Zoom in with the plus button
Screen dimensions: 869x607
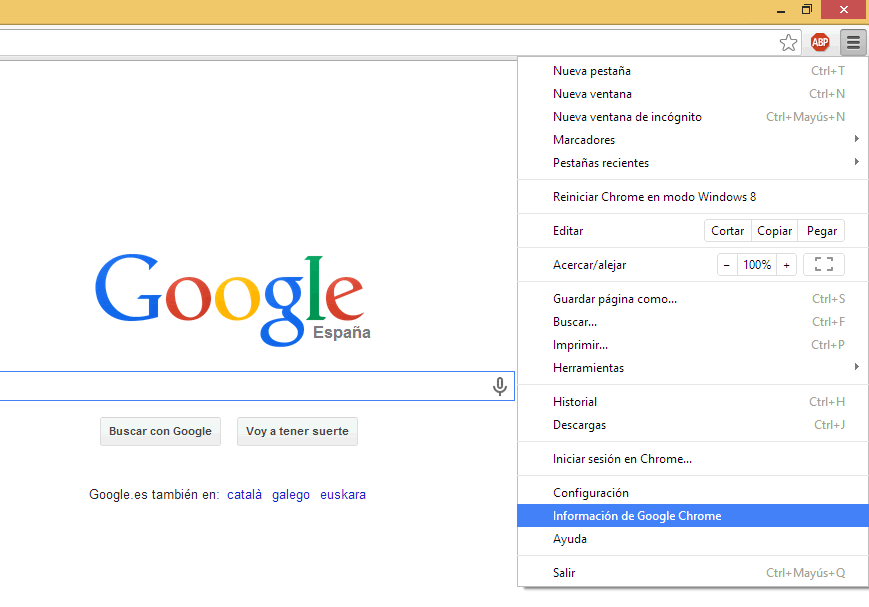pyautogui.click(x=786, y=265)
